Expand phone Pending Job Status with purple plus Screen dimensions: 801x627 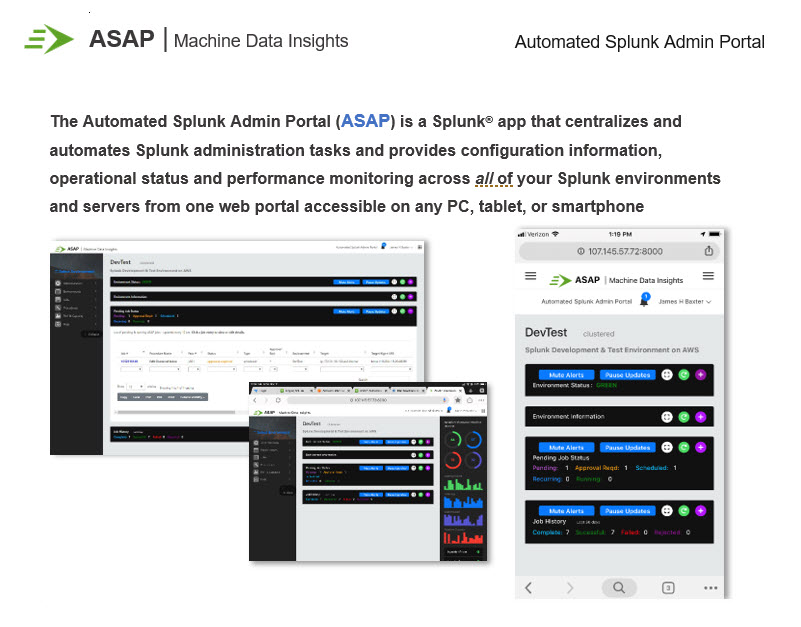[x=700, y=448]
